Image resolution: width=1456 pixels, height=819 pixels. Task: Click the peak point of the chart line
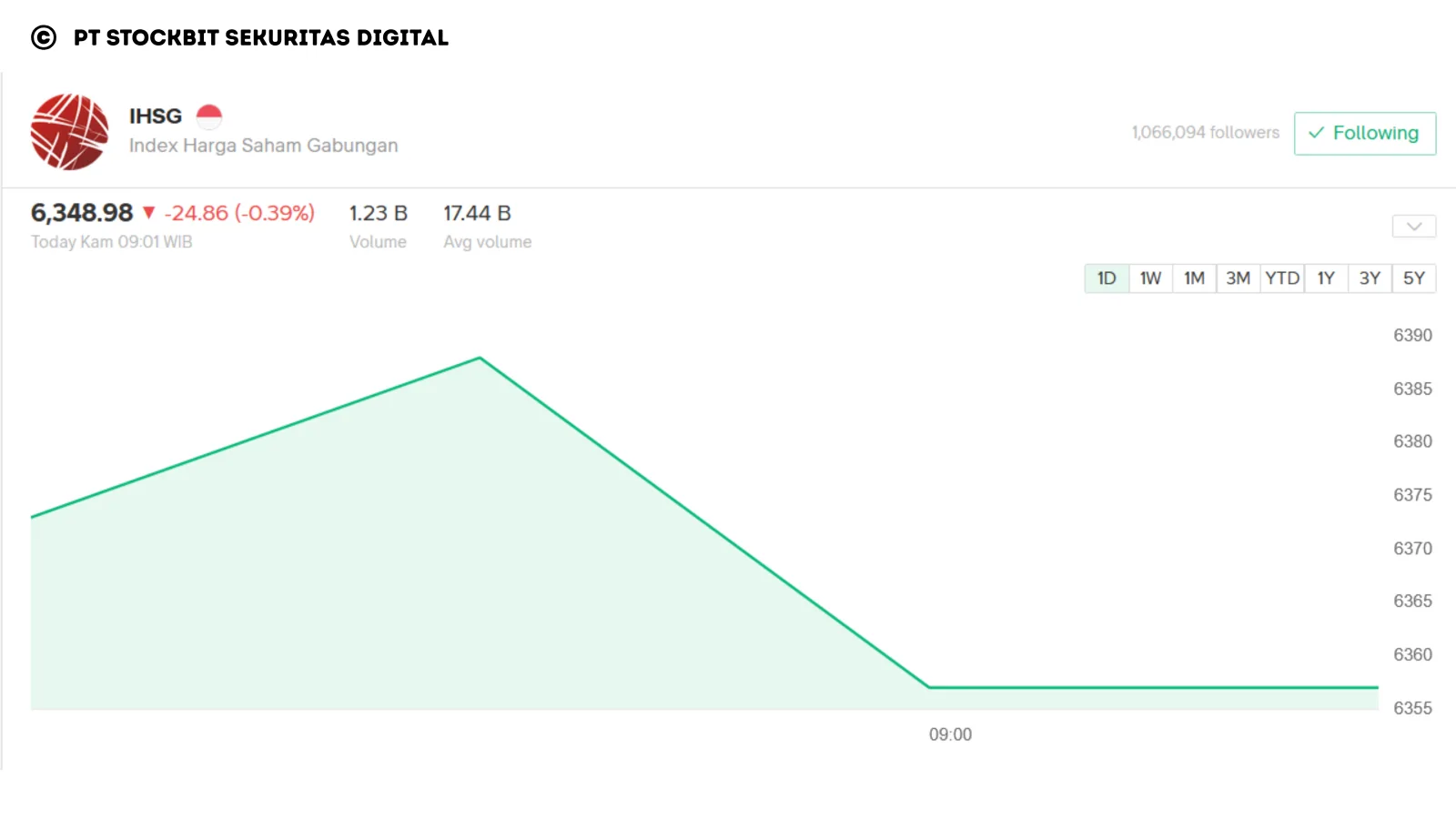click(480, 359)
